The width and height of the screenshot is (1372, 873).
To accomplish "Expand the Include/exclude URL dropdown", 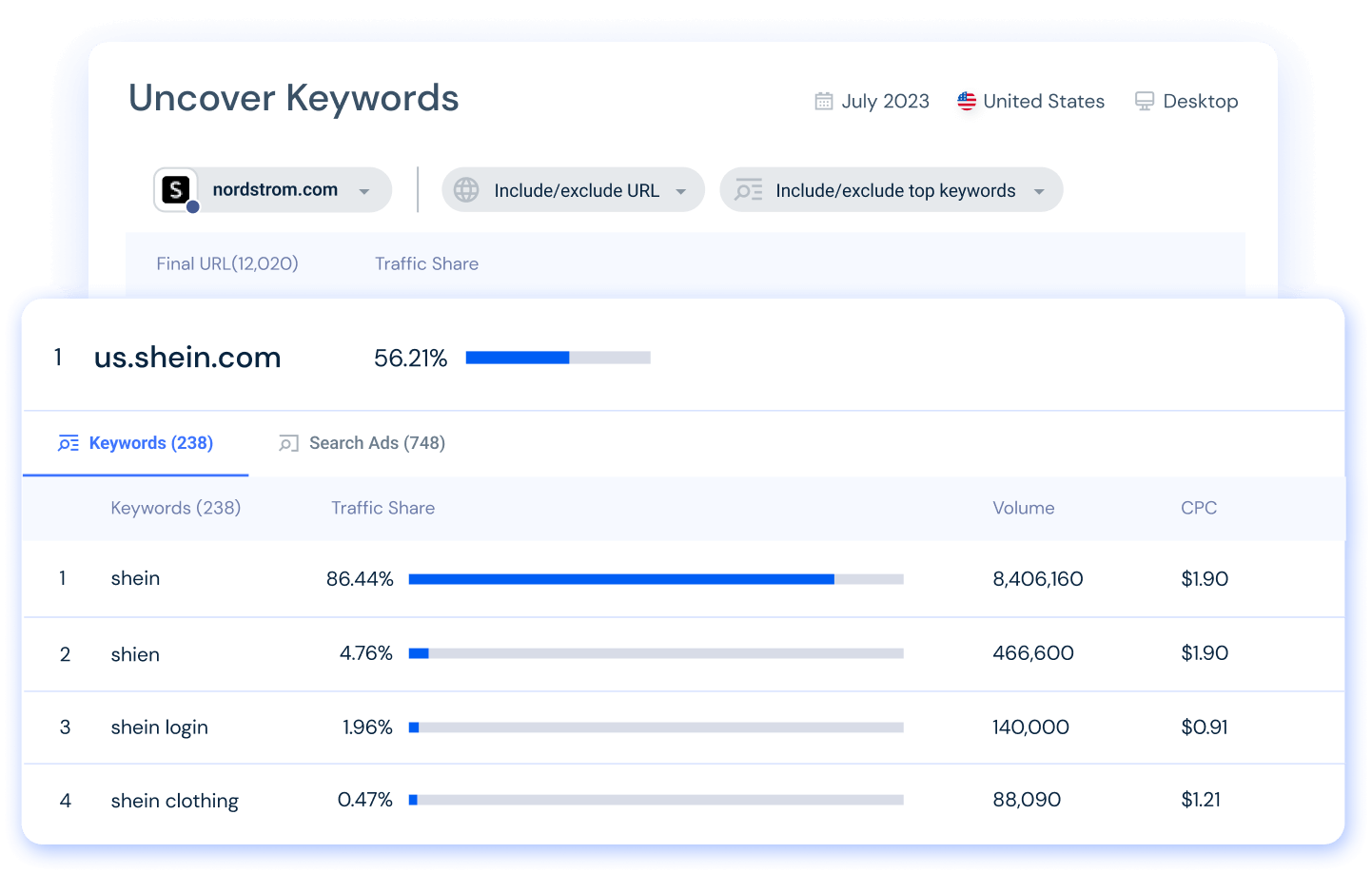I will (x=681, y=191).
